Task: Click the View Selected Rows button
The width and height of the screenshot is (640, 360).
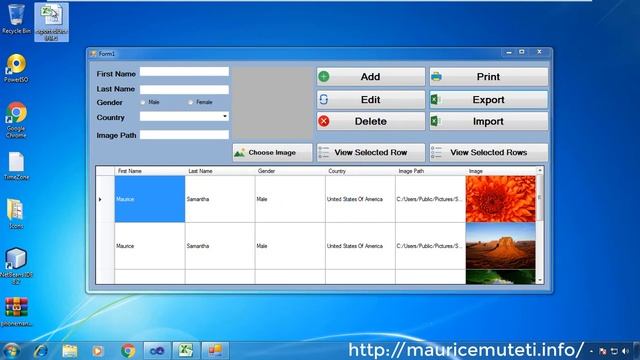Action: (x=489, y=153)
